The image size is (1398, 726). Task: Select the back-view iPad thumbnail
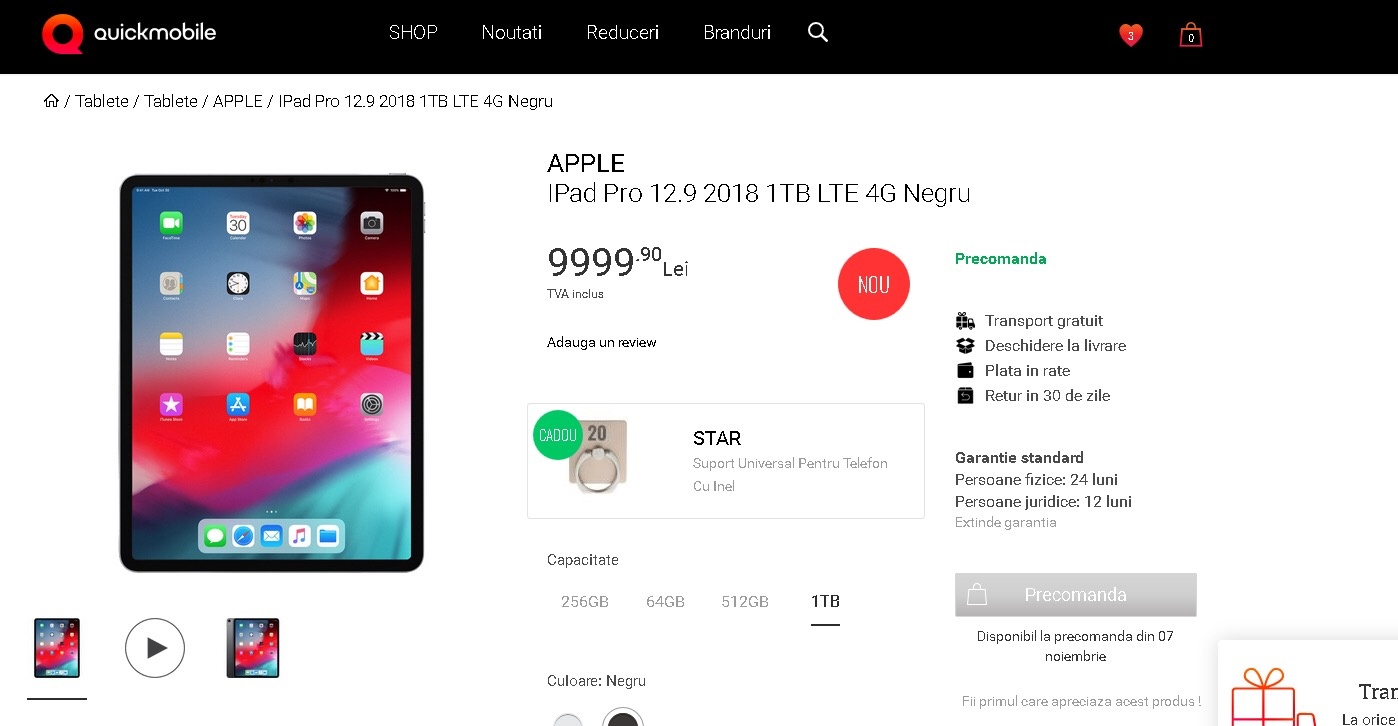[253, 648]
